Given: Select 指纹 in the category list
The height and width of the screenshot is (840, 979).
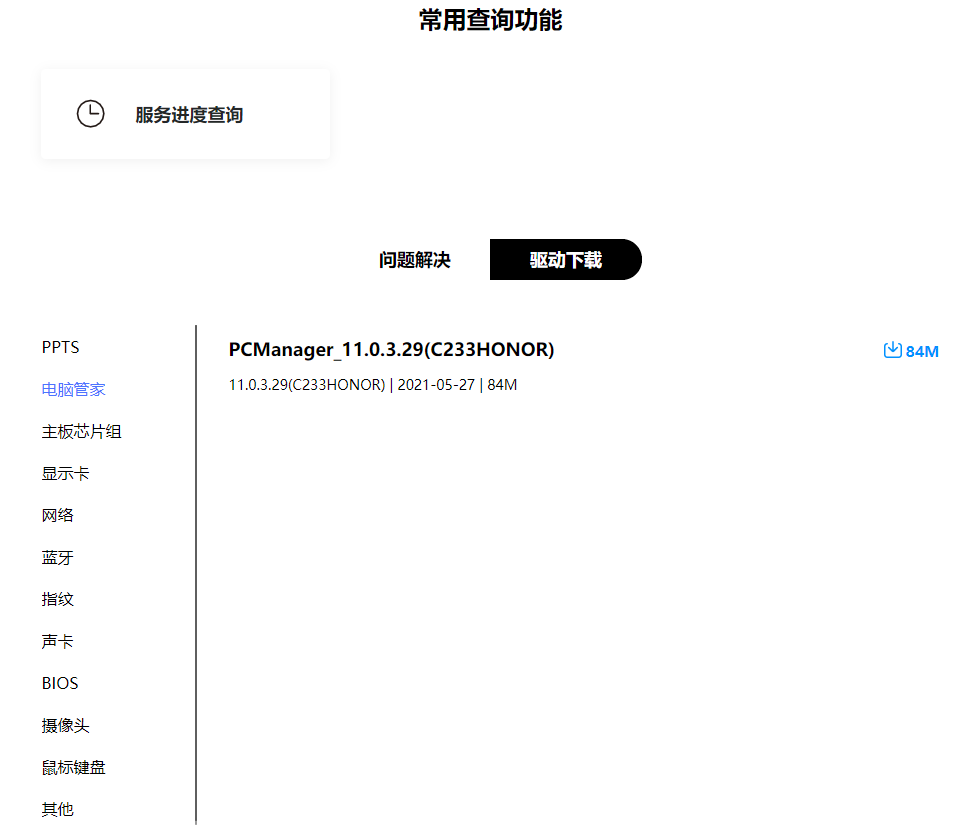Looking at the screenshot, I should [57, 600].
